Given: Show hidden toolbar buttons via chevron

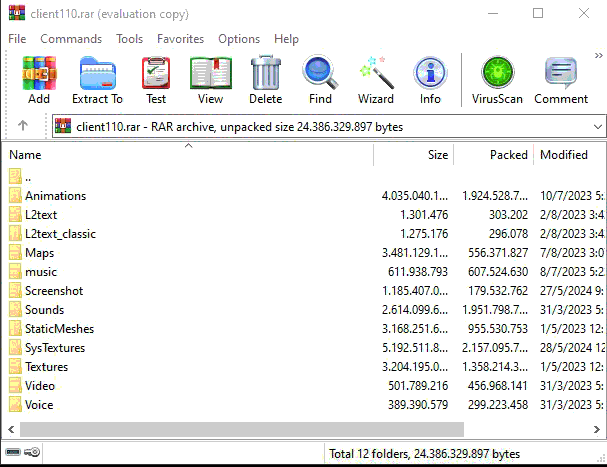Looking at the screenshot, I should [x=598, y=56].
